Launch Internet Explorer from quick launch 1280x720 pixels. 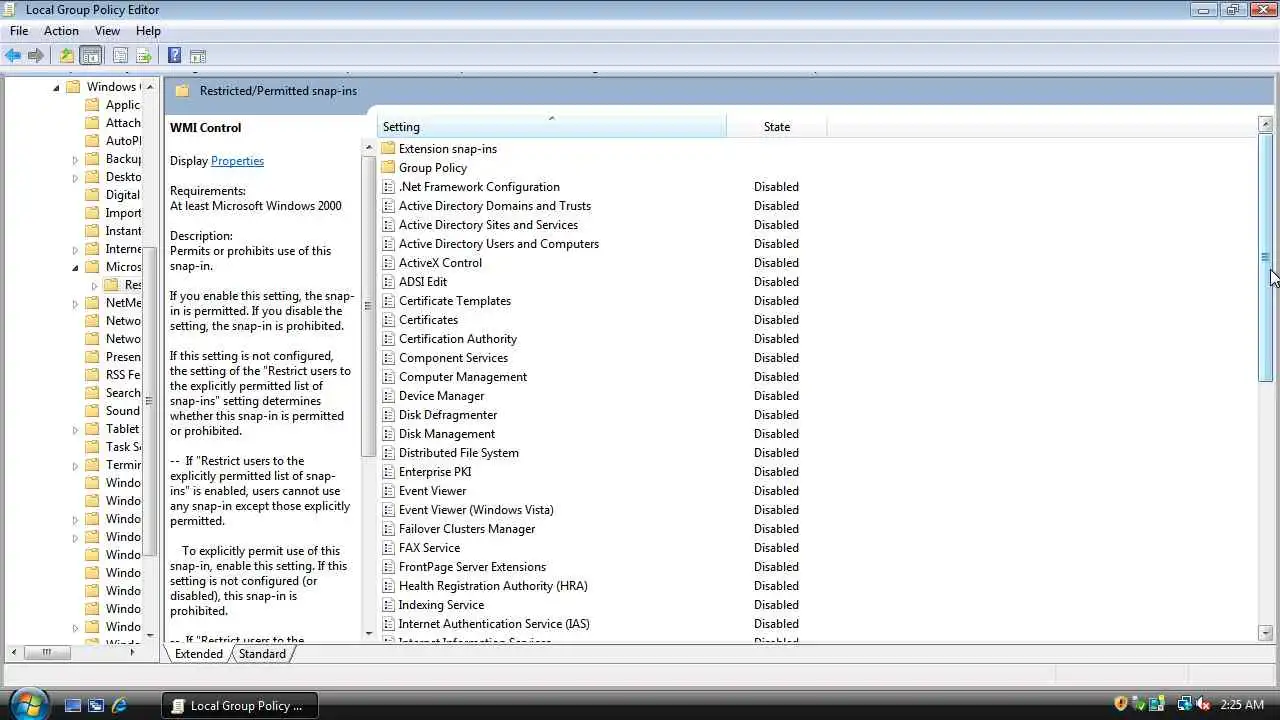tap(119, 705)
